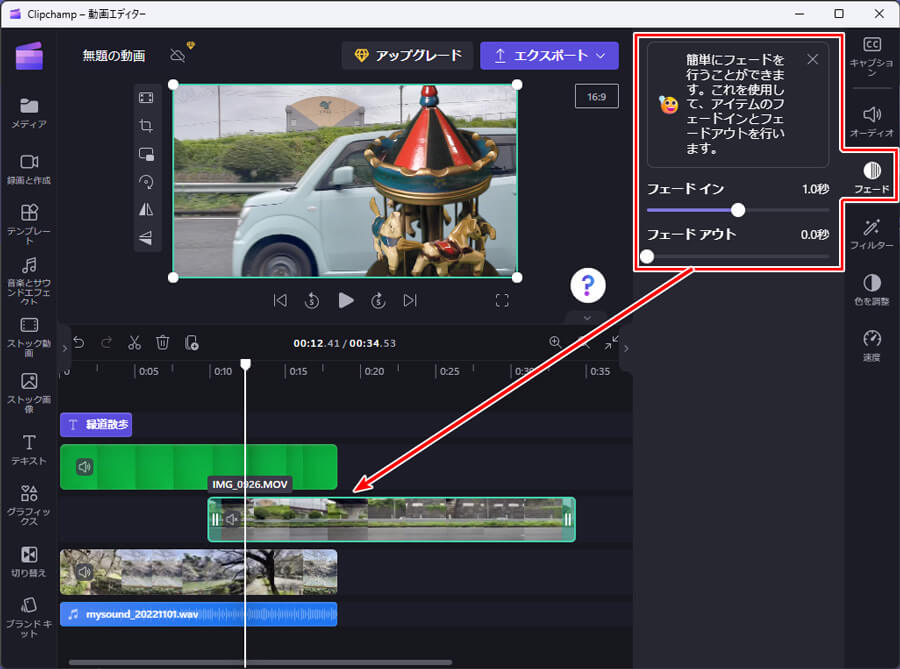Click the フェード イン slider handle

tap(738, 210)
